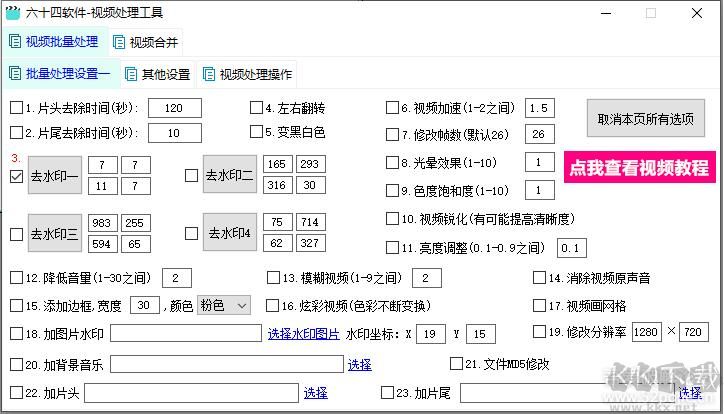Click the 视频处理操作 tab icon
724x414 pixels.
(x=208, y=74)
